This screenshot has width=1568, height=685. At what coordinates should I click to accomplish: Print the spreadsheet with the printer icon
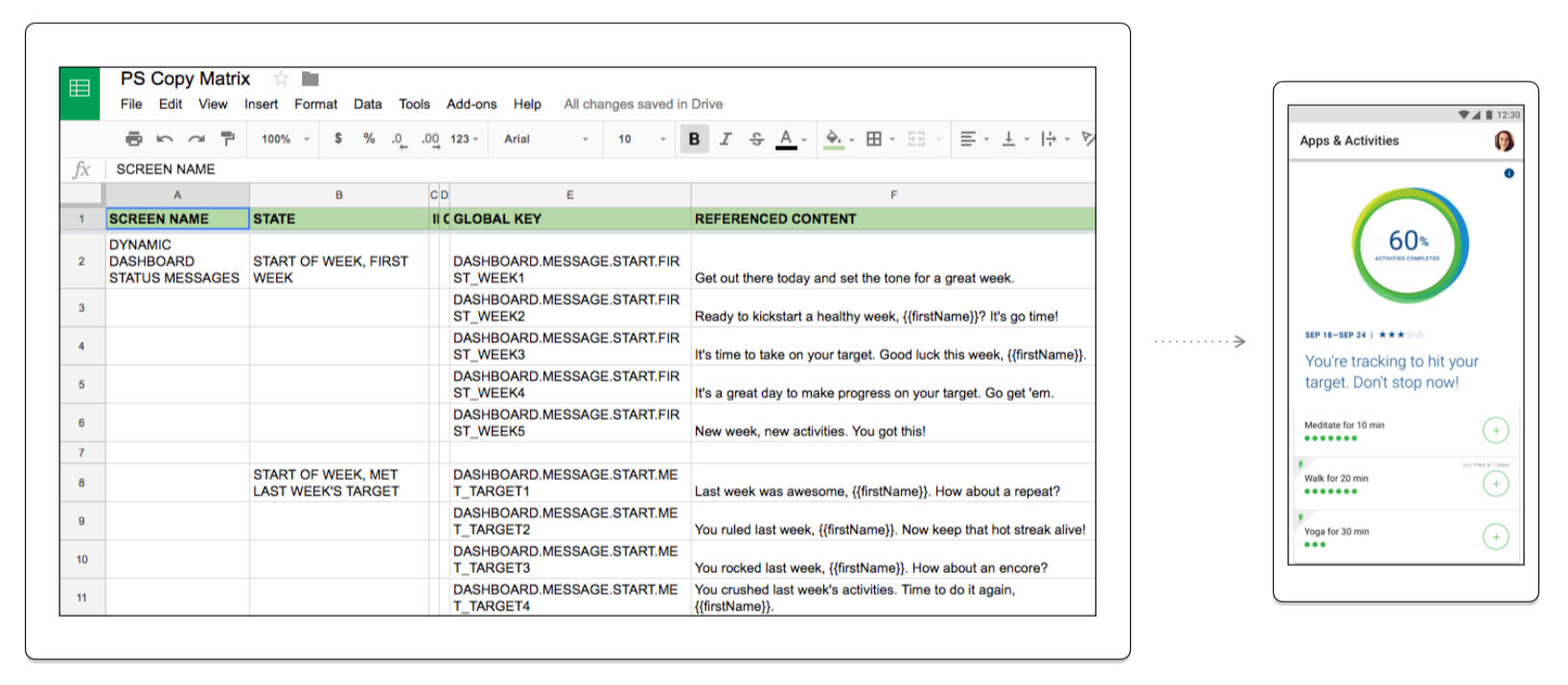pyautogui.click(x=134, y=139)
